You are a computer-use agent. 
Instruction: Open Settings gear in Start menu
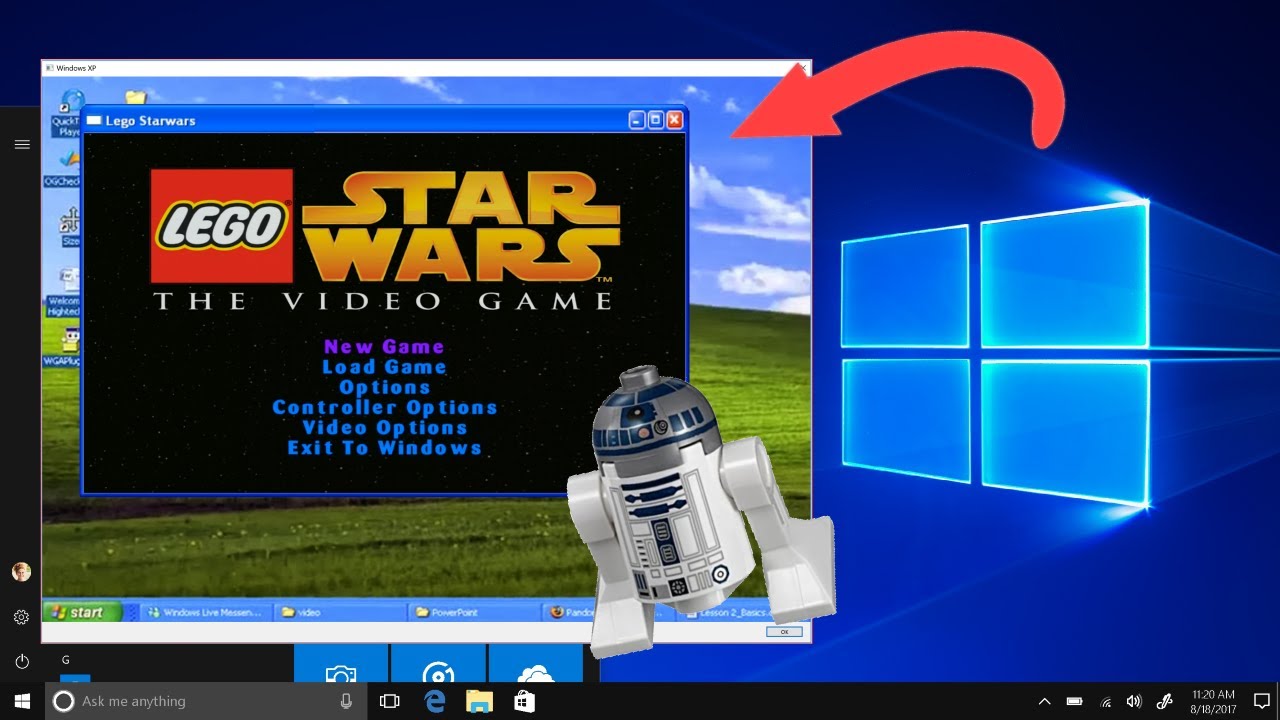(21, 617)
